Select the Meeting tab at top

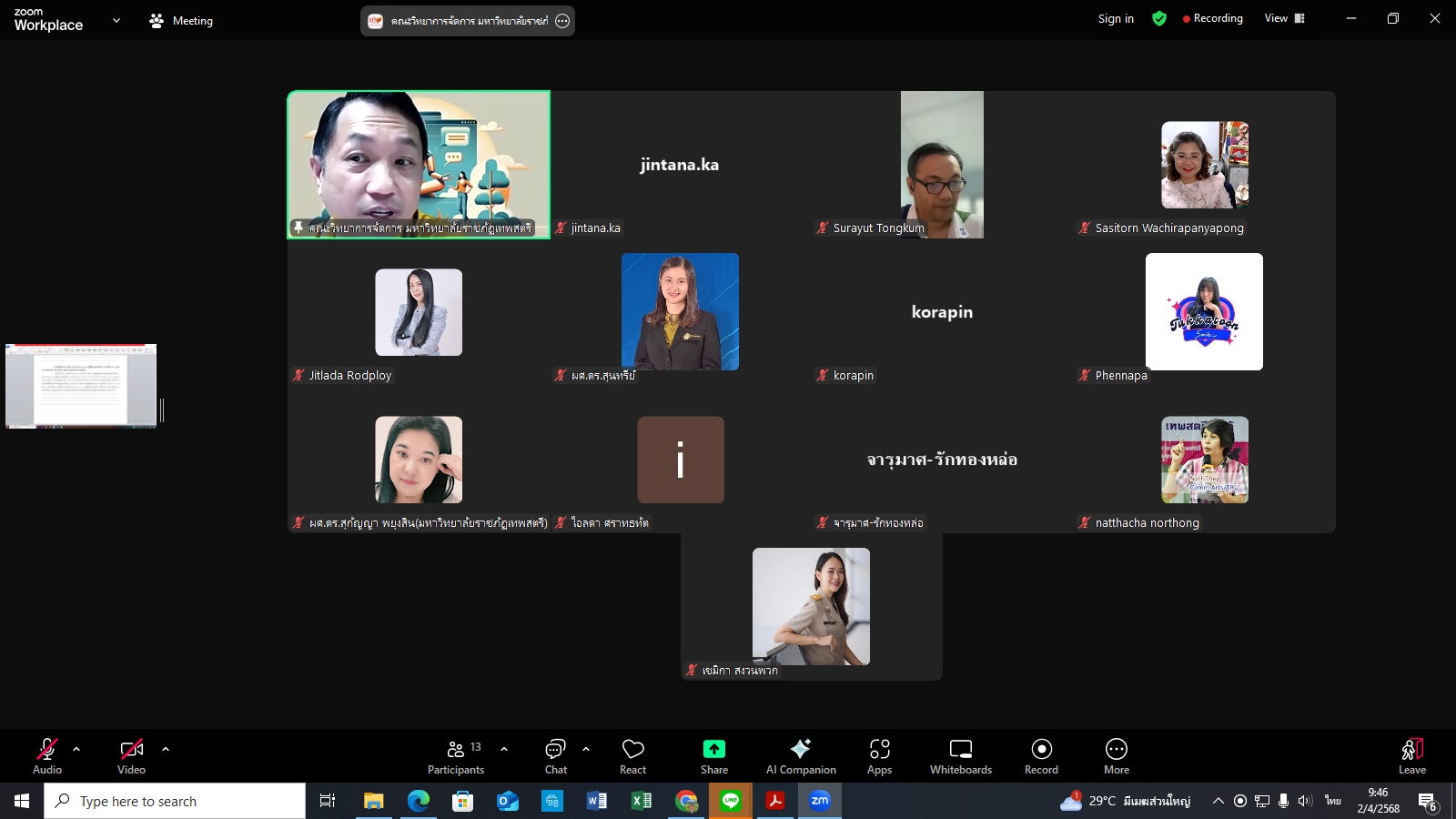181,20
